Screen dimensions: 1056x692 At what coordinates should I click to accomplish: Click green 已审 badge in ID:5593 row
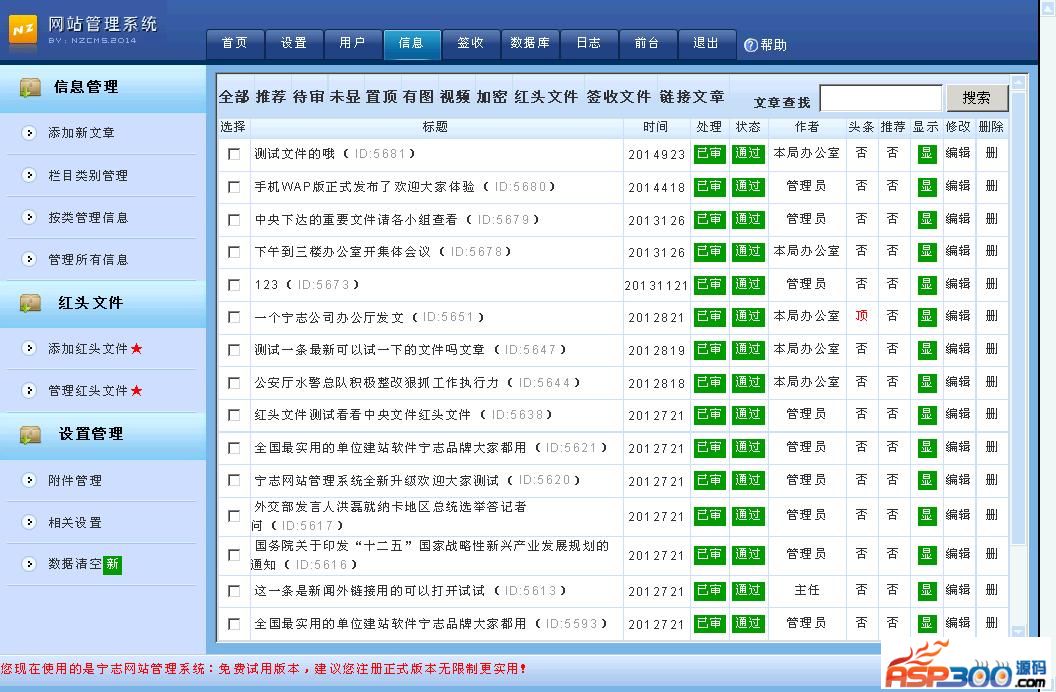tap(709, 623)
